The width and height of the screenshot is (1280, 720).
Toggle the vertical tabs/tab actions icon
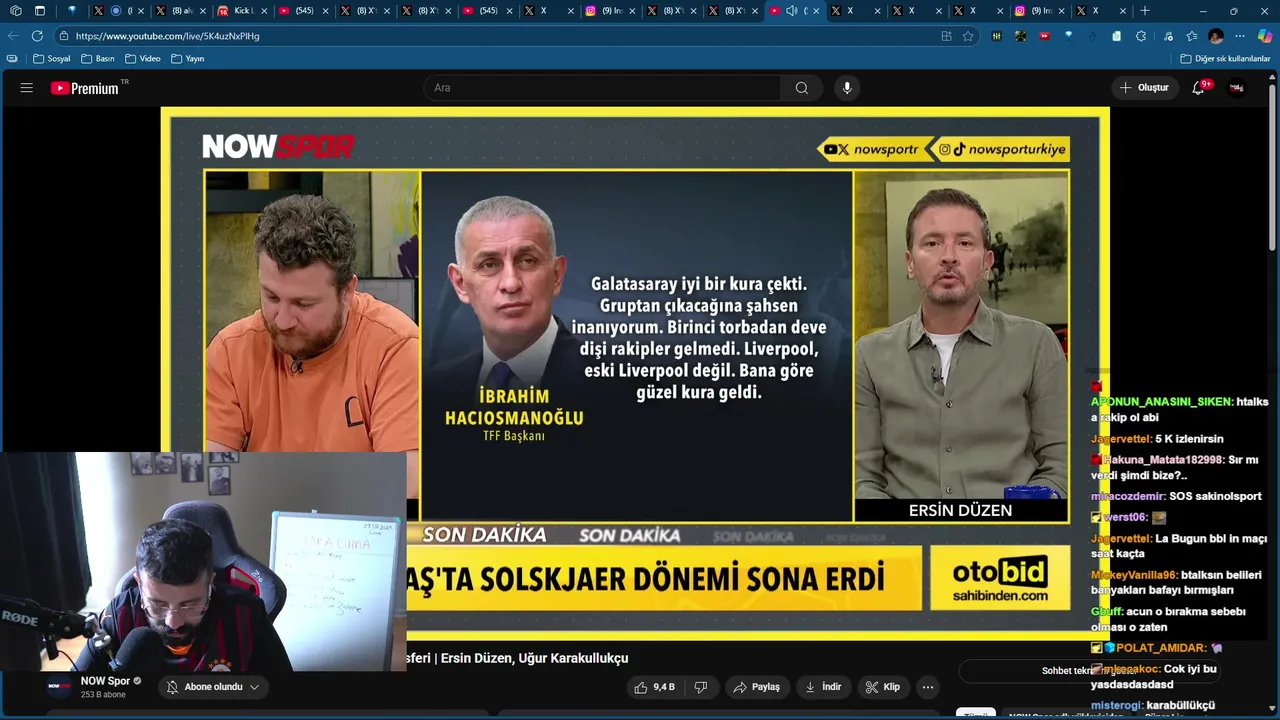point(40,11)
